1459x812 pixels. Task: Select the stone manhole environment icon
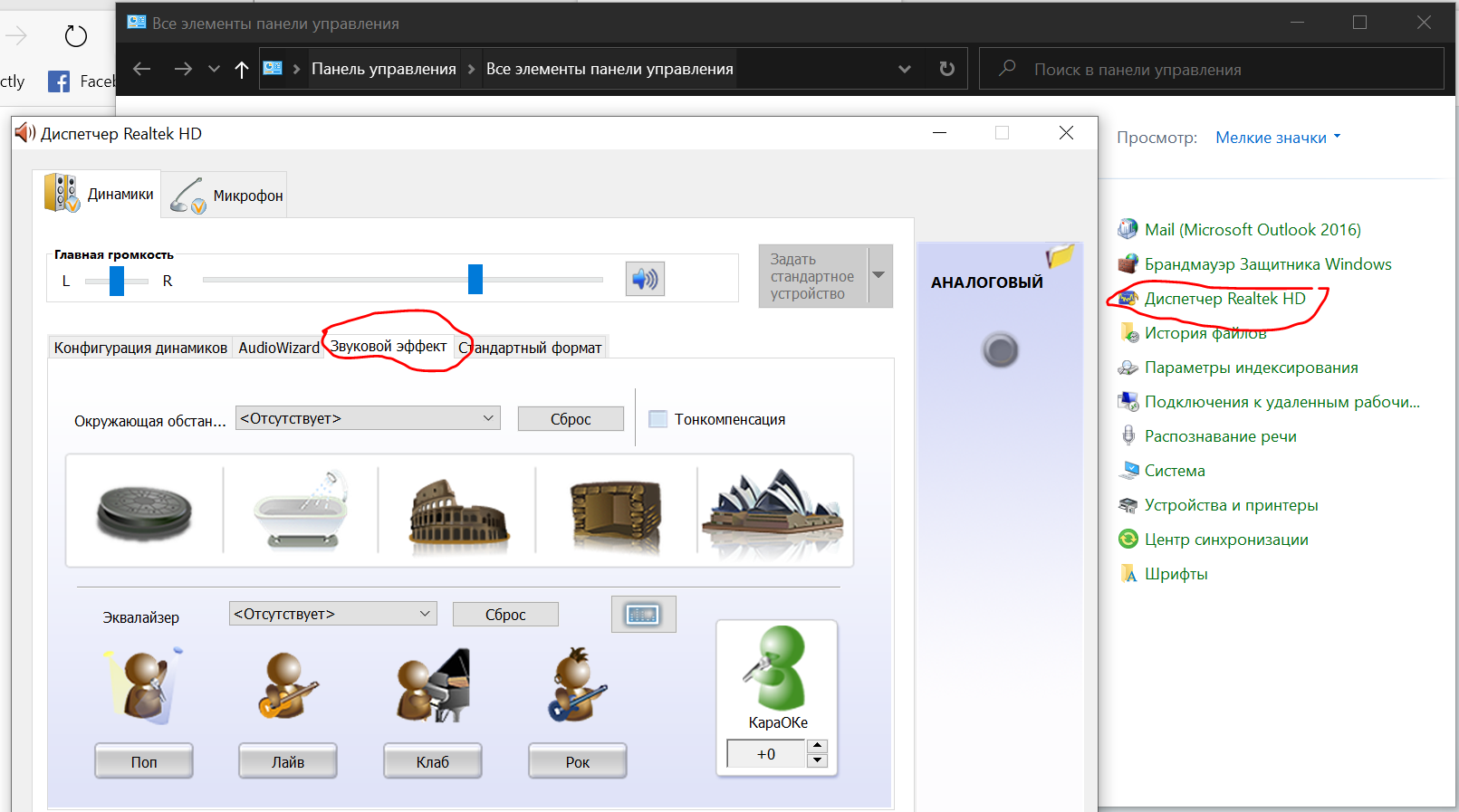click(145, 511)
